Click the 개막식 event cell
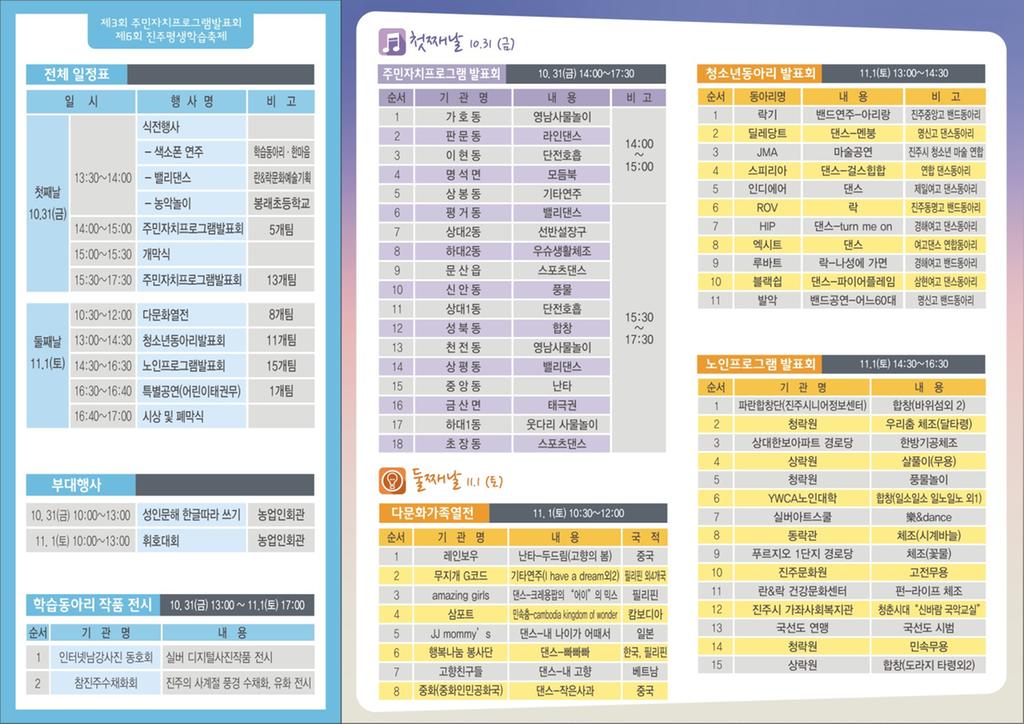1024x724 pixels. pos(191,254)
